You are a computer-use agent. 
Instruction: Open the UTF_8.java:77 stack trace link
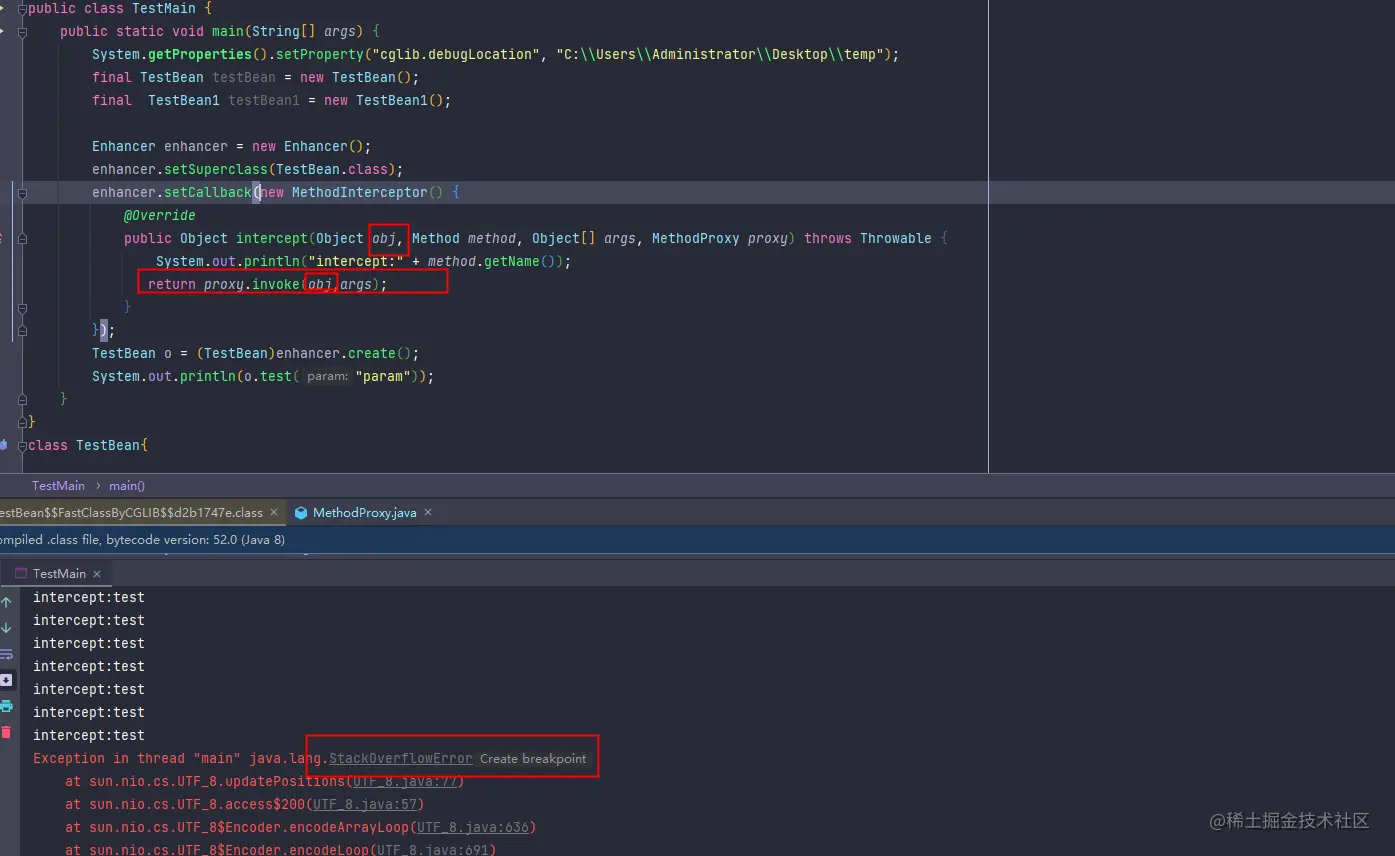[x=404, y=782]
